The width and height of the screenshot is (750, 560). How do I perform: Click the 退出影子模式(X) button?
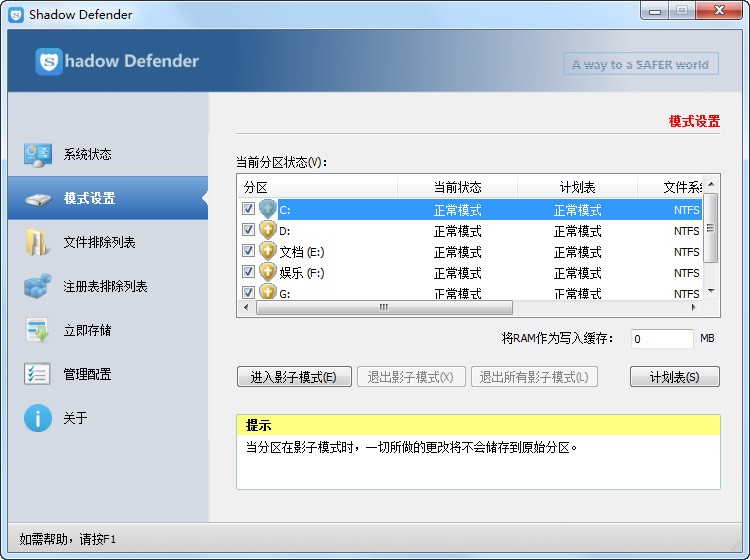coord(411,377)
